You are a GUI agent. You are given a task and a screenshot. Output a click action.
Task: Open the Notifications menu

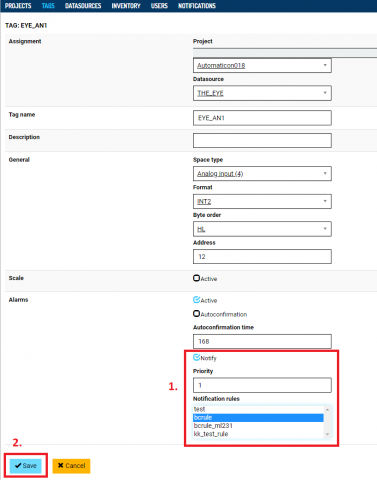coord(197,6)
